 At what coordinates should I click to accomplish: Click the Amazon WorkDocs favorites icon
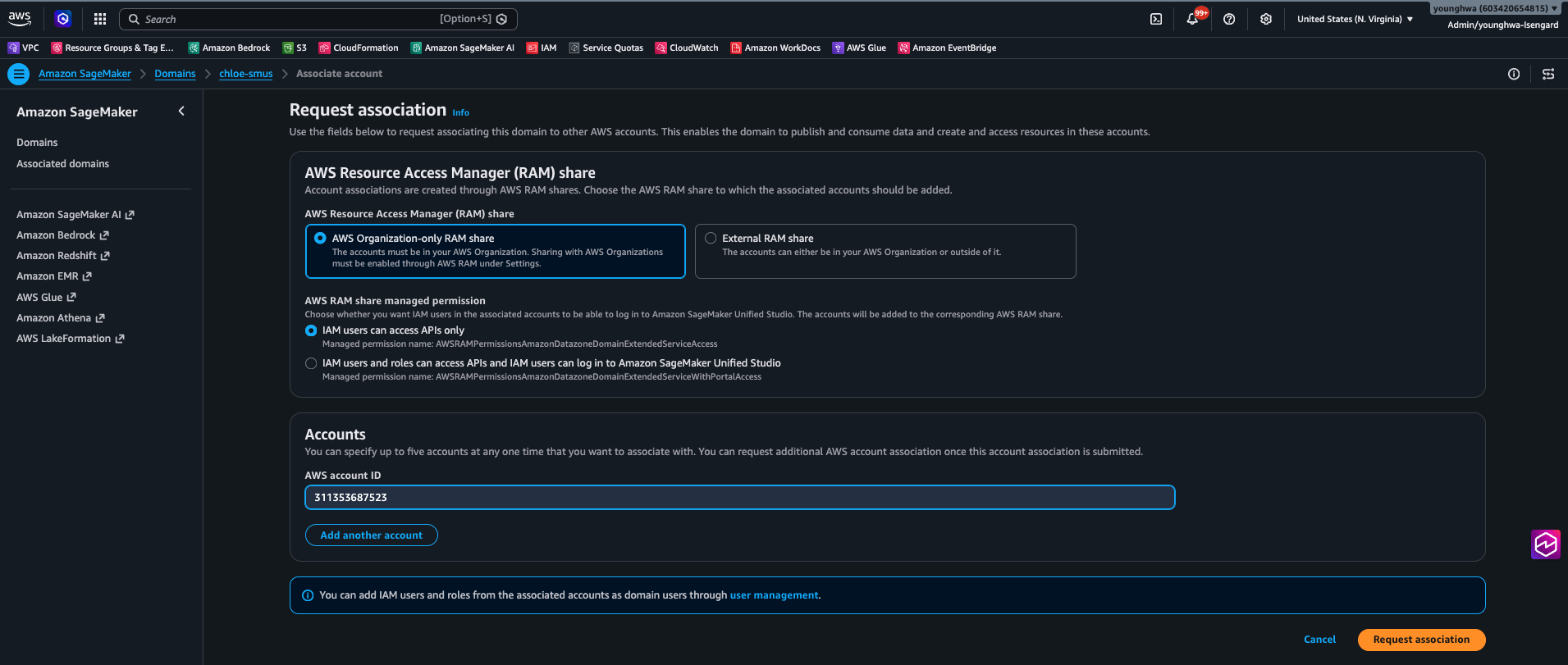pyautogui.click(x=736, y=48)
